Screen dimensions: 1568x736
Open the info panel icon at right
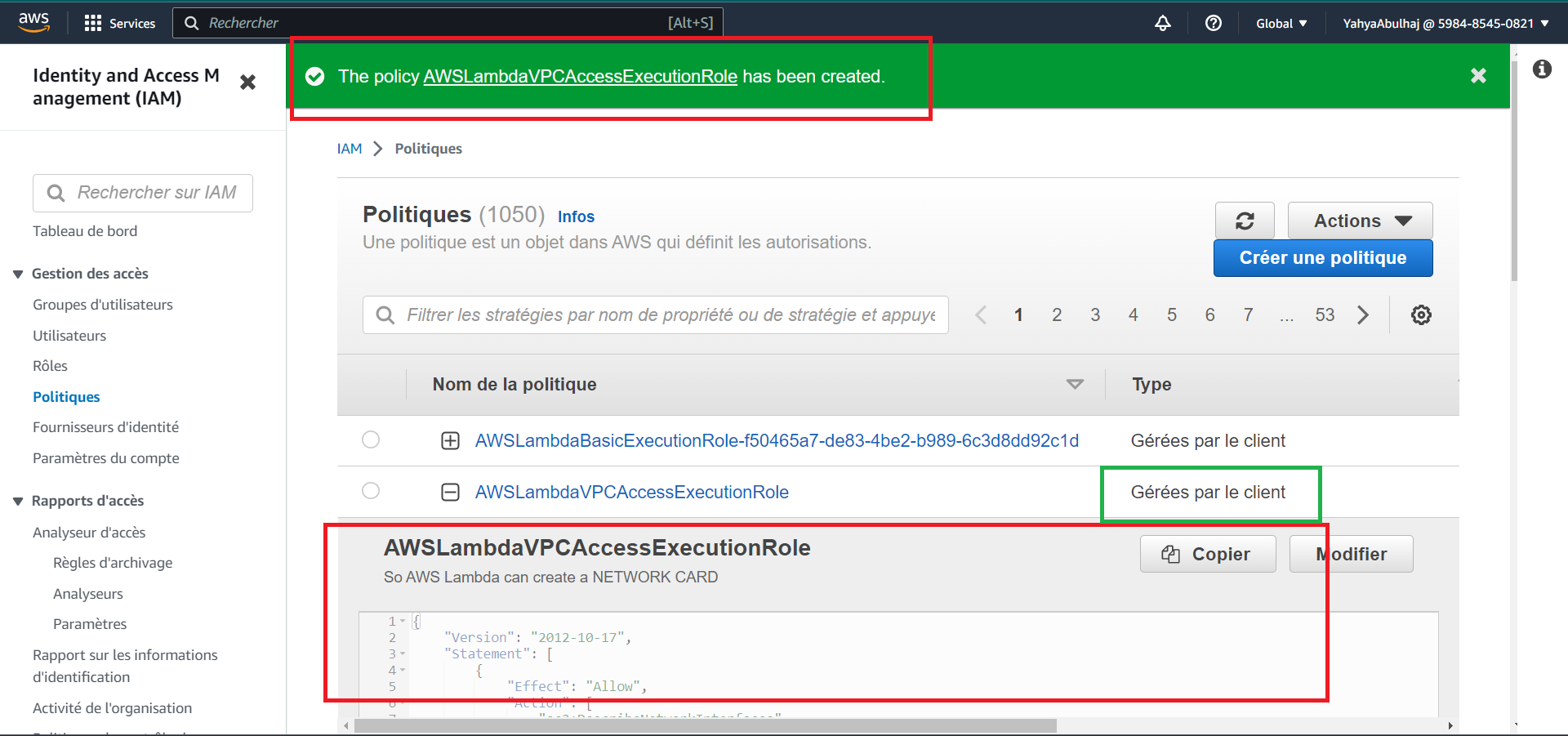pyautogui.click(x=1542, y=69)
